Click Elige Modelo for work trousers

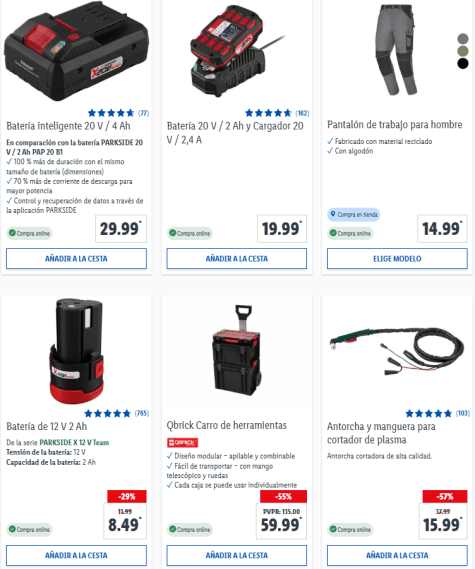397,259
